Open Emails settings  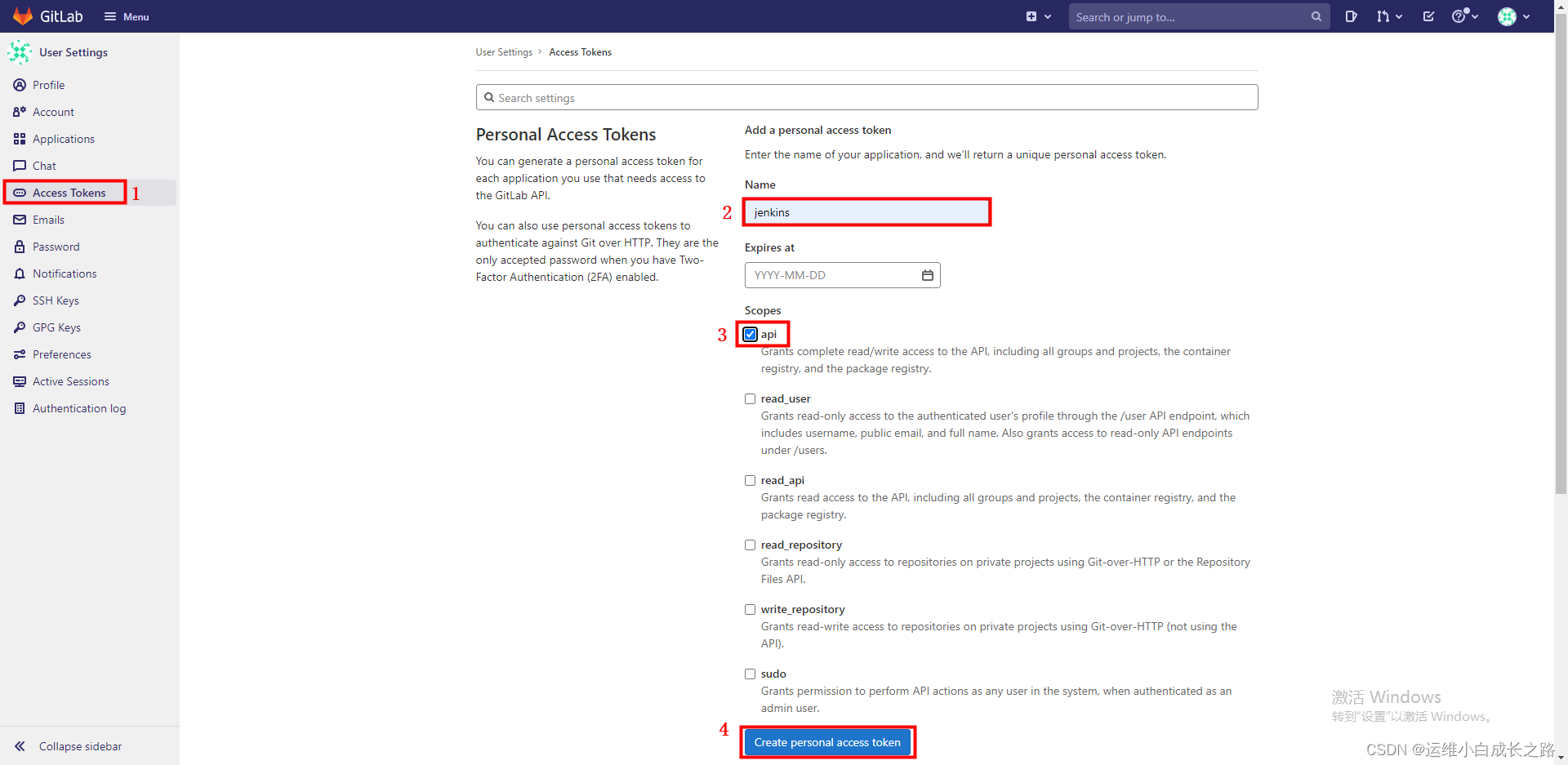48,220
